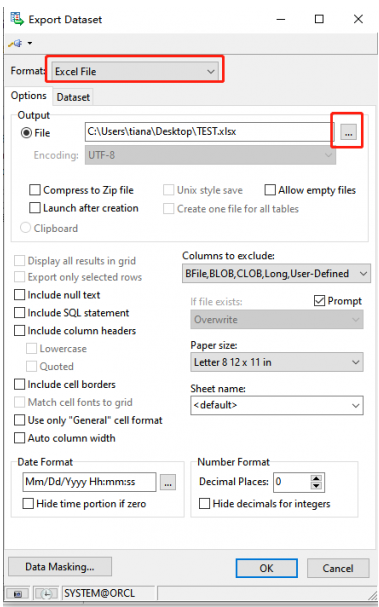Minimize the Export Dataset window

tap(280, 19)
